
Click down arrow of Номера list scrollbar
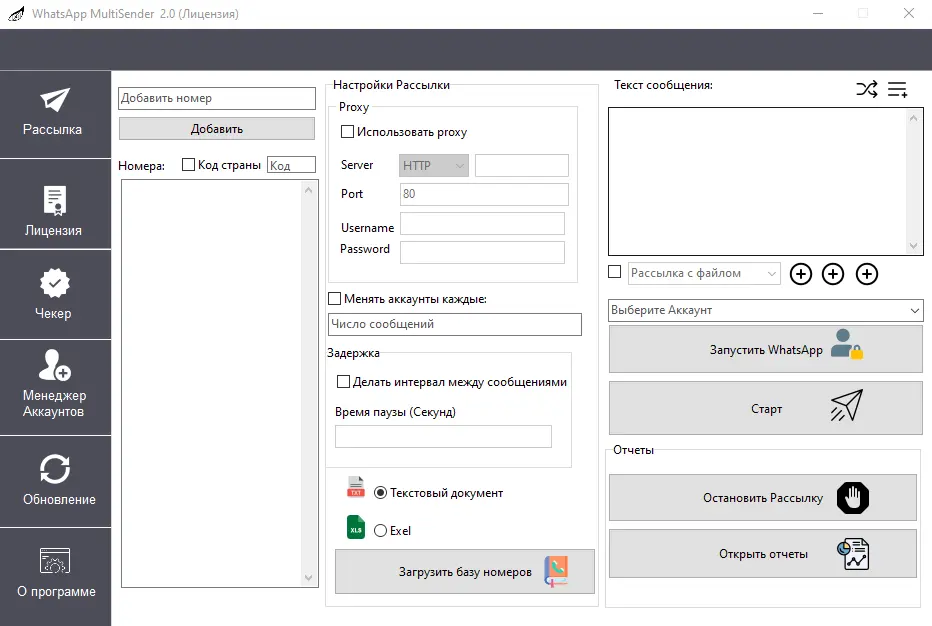pyautogui.click(x=308, y=577)
